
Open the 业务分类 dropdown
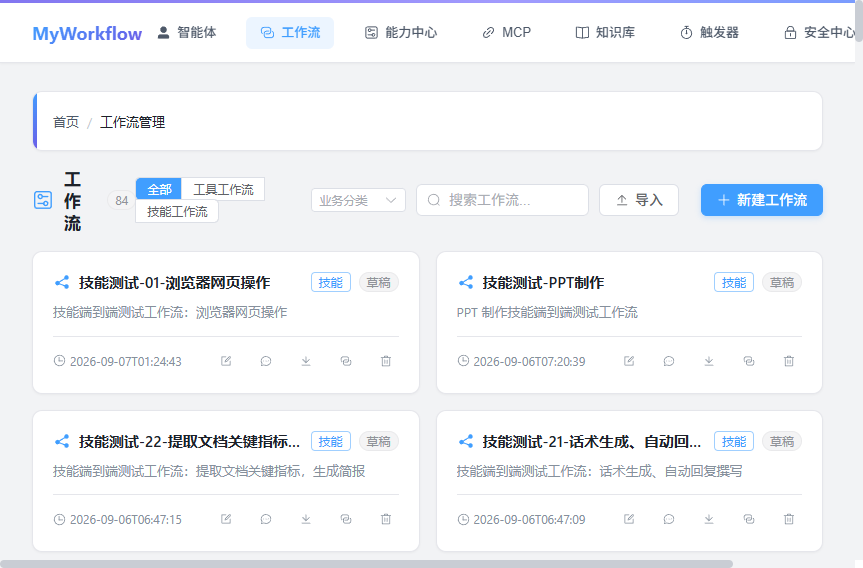(358, 200)
